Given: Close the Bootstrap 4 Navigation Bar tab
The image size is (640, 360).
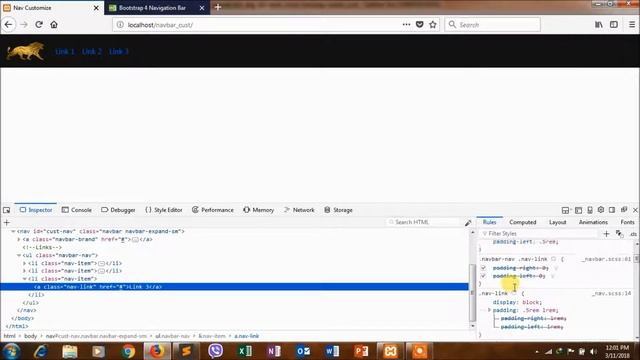Looking at the screenshot, I should point(202,8).
